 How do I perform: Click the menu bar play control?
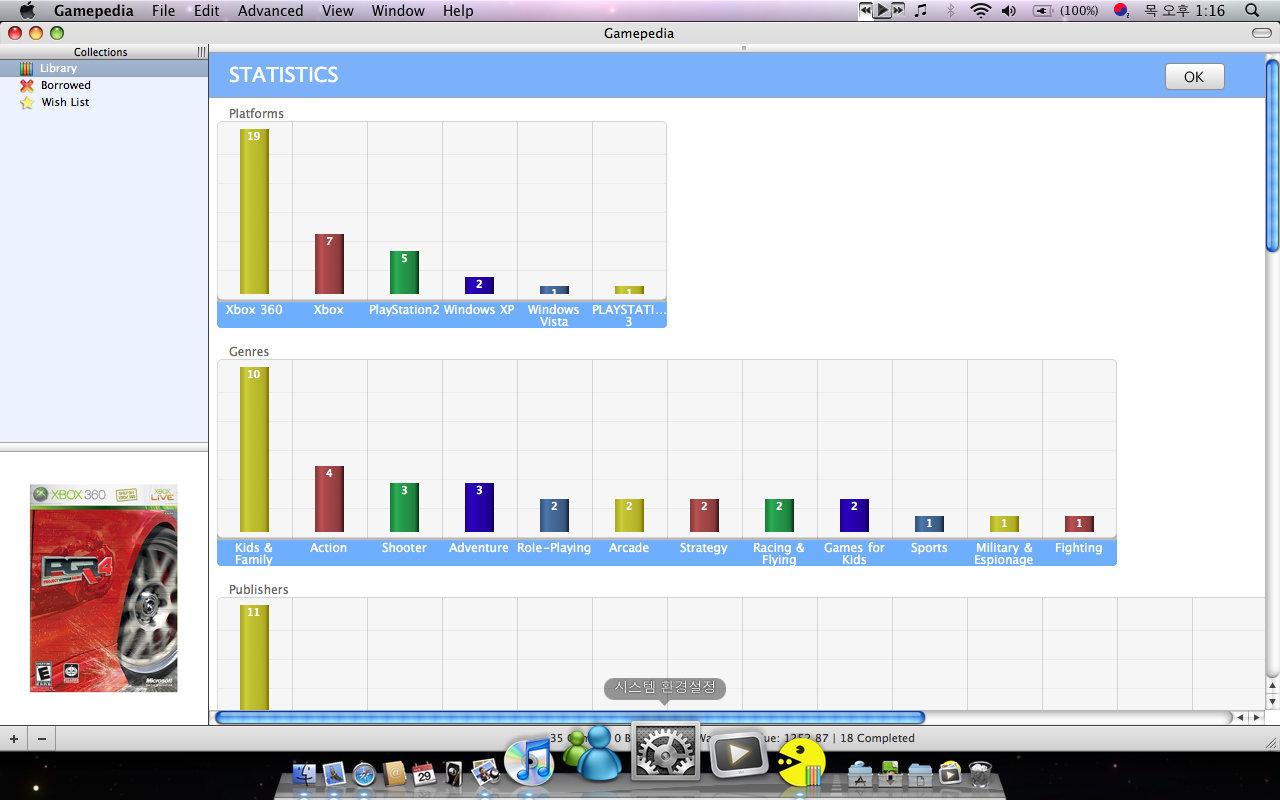(x=882, y=10)
